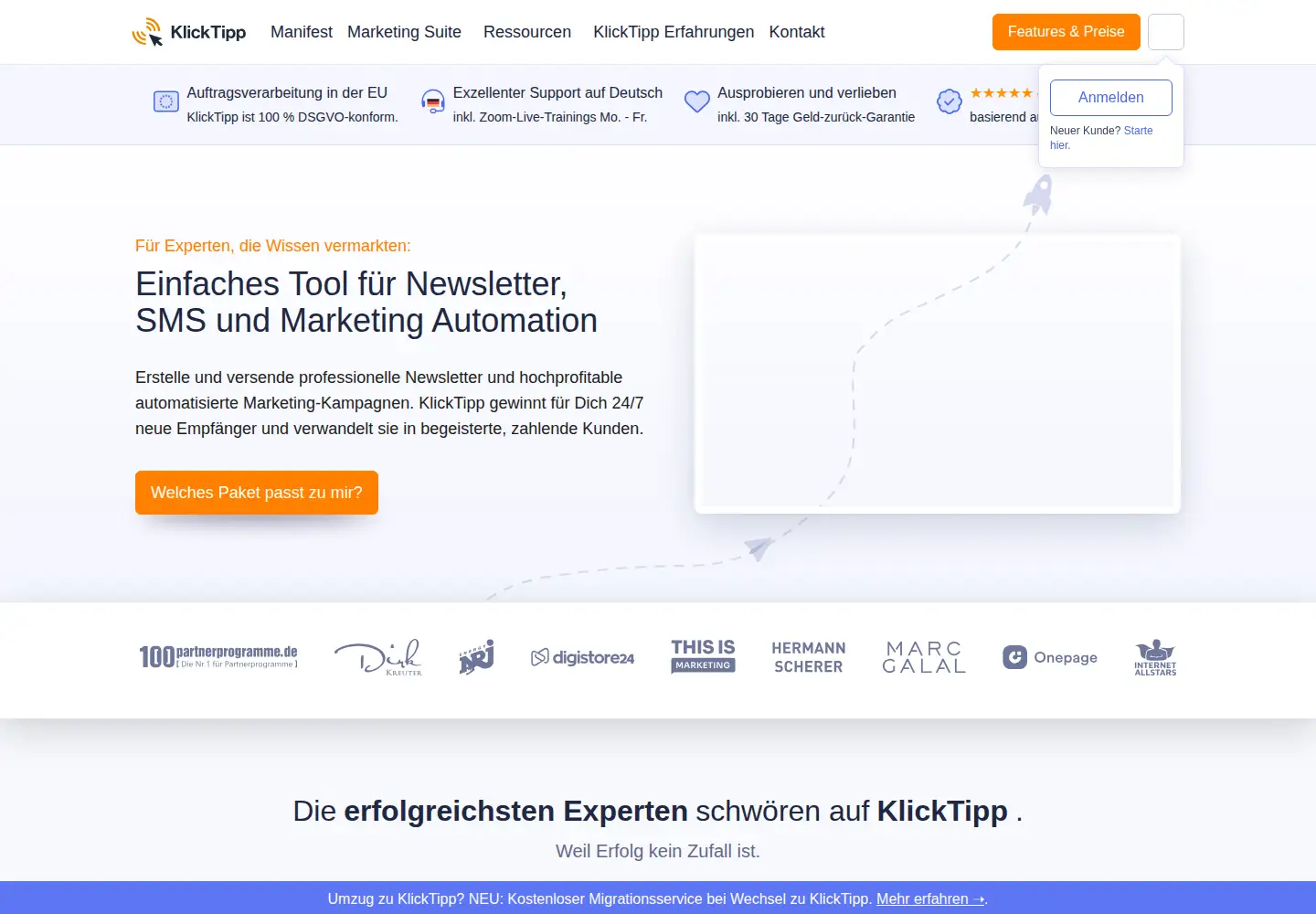
Task: Click 'Welches Paket passt zu mir?' button
Action: point(257,493)
